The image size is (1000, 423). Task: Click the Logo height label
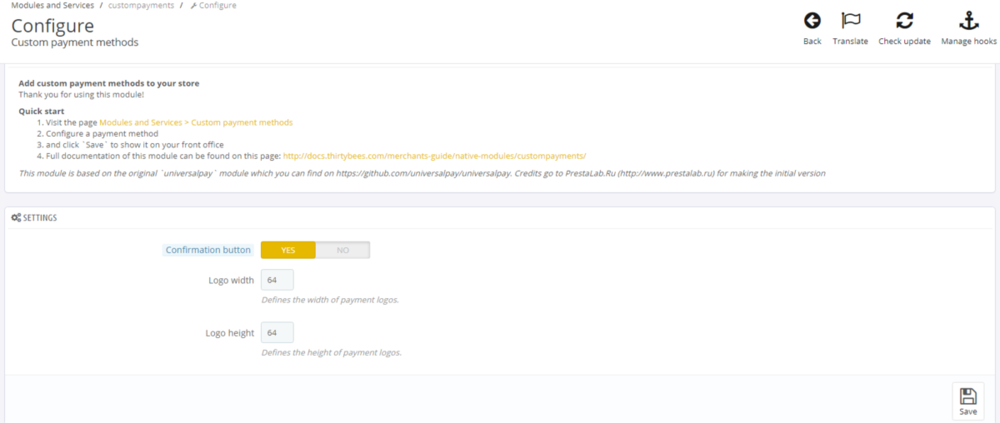point(230,333)
